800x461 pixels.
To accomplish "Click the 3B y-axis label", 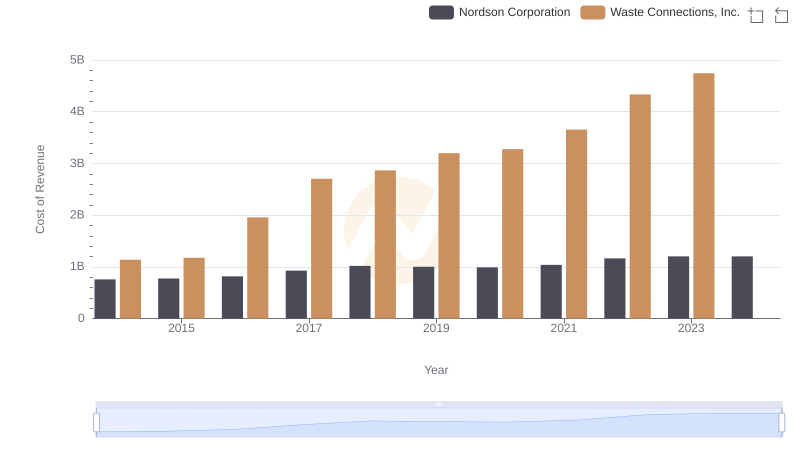I will click(77, 163).
